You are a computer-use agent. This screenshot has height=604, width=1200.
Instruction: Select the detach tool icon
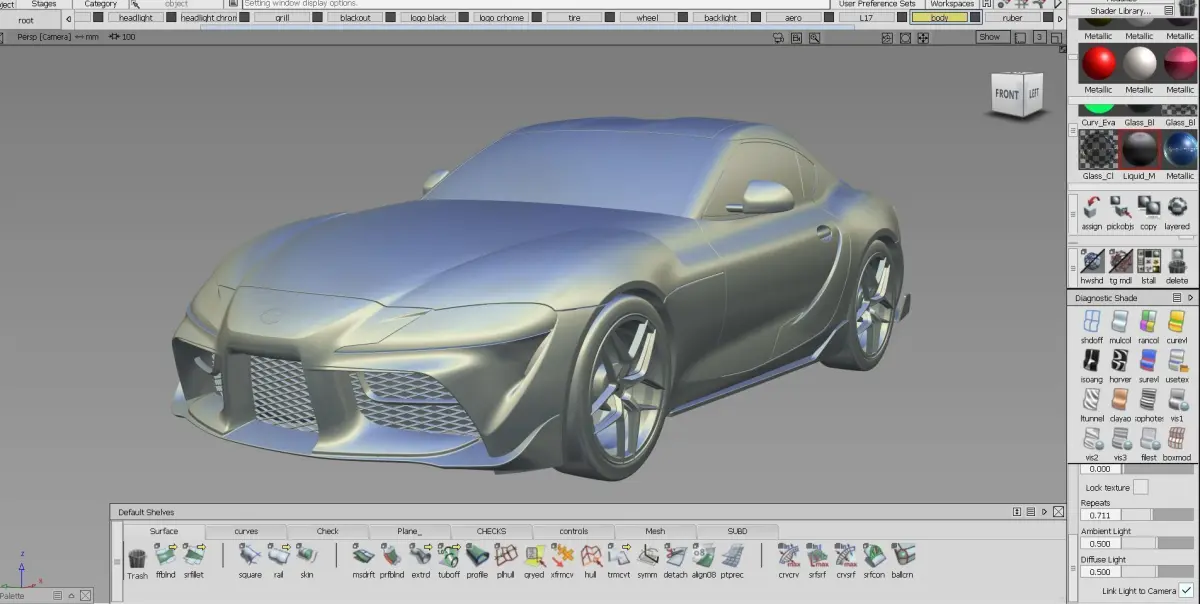(676, 559)
